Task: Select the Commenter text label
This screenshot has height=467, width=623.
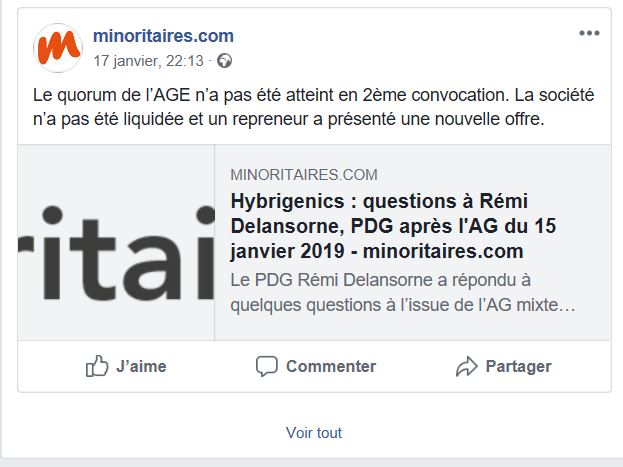Action: tap(331, 366)
